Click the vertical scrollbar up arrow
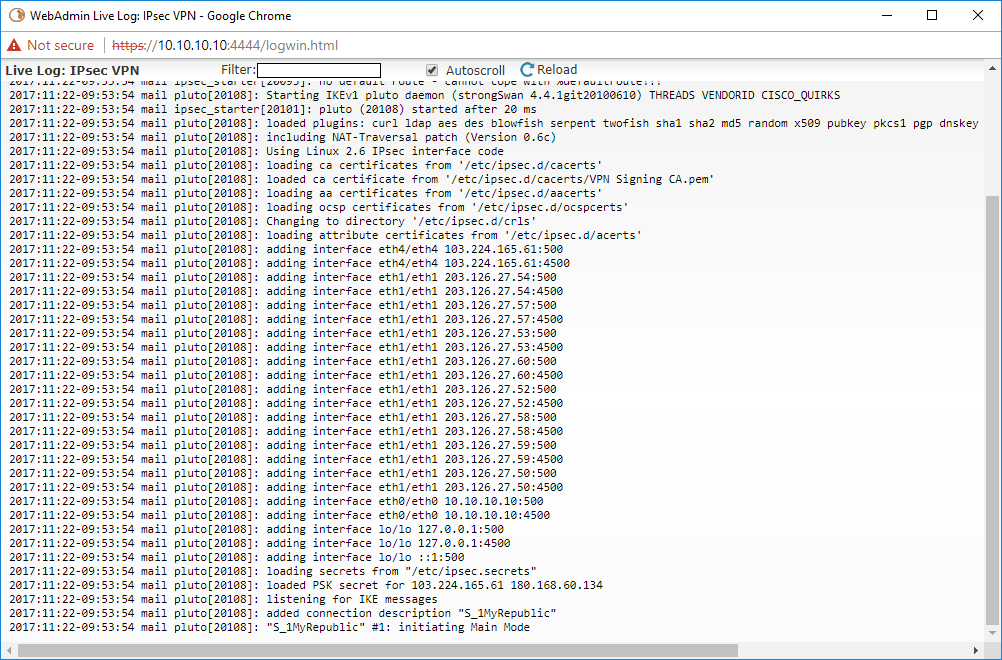1002x660 pixels. [x=992, y=68]
